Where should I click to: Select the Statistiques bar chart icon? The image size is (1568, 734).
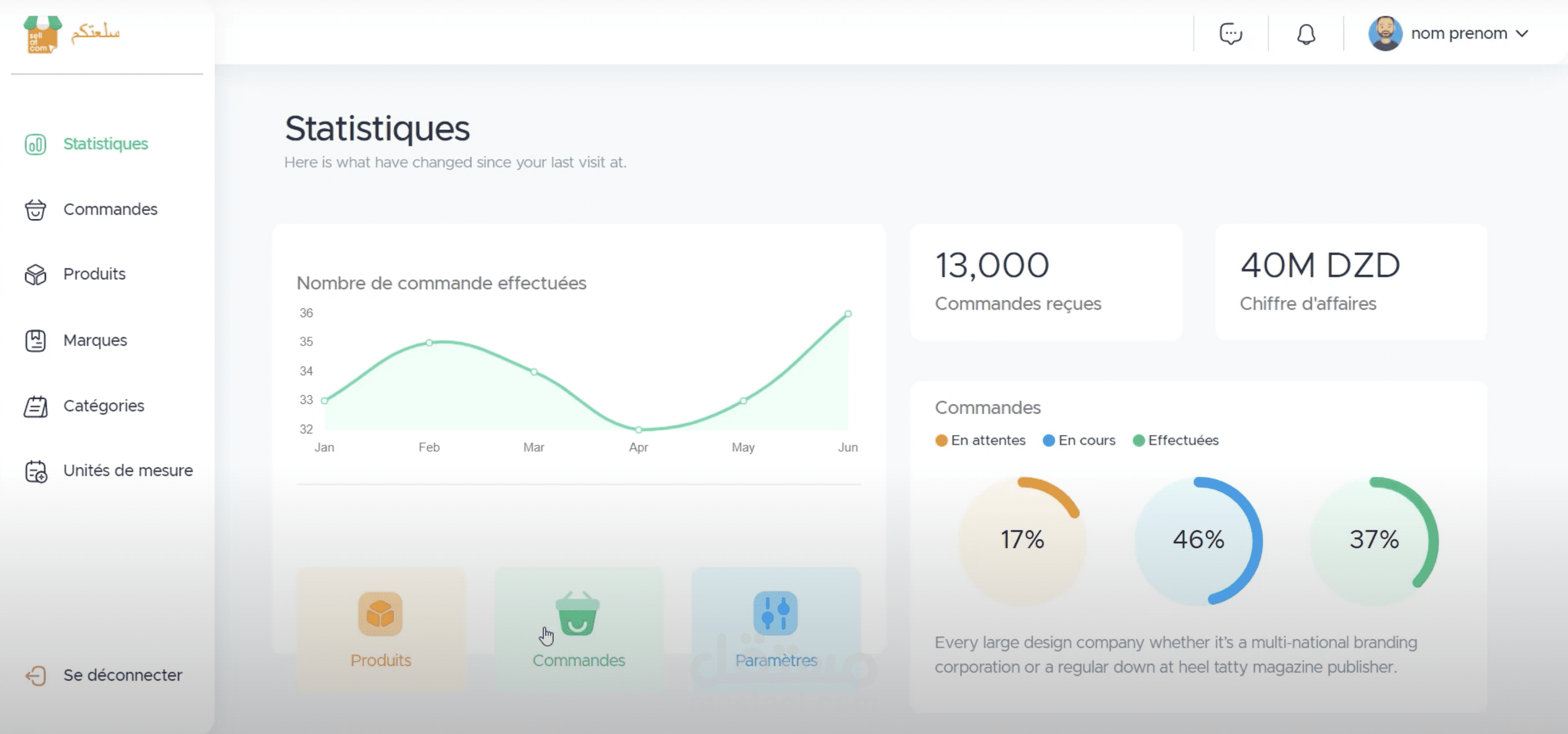(35, 145)
